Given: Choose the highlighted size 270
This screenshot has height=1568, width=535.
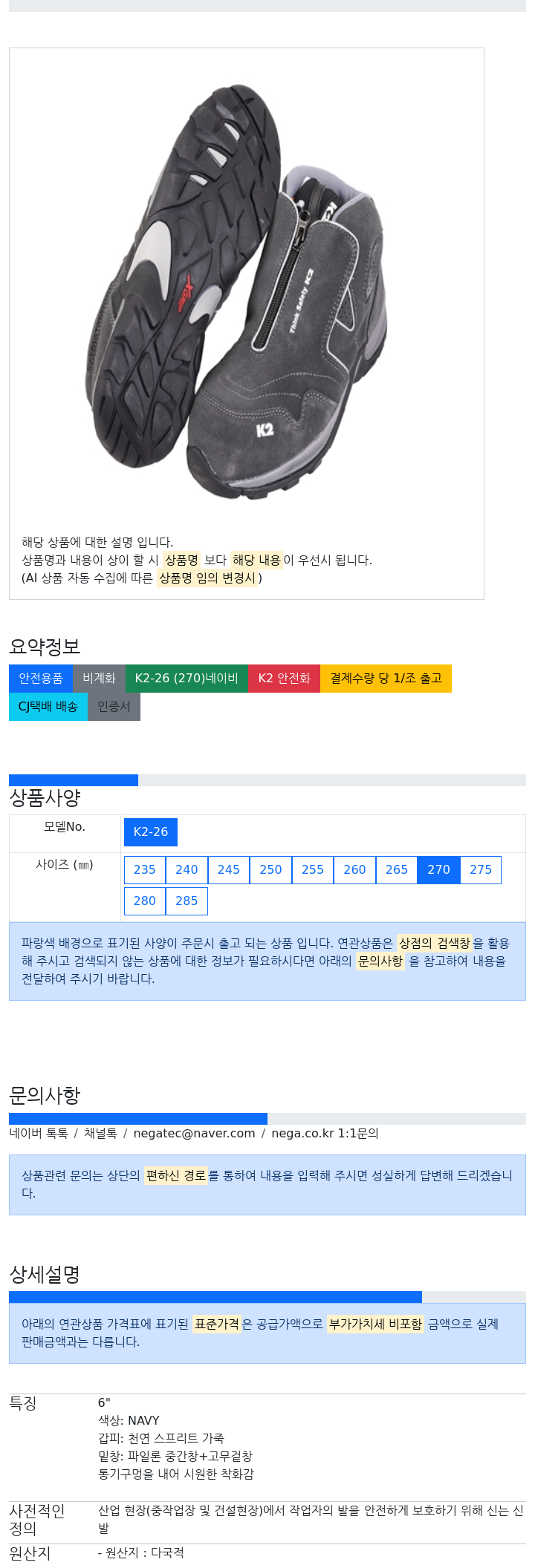Looking at the screenshot, I should (x=438, y=870).
